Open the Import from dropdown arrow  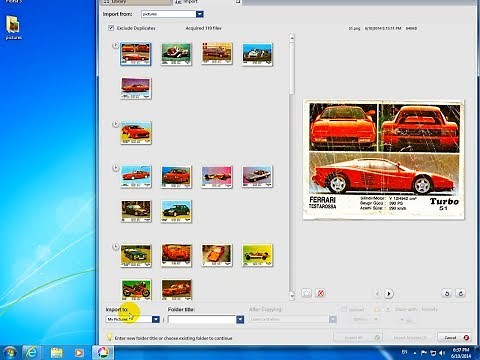[x=200, y=14]
